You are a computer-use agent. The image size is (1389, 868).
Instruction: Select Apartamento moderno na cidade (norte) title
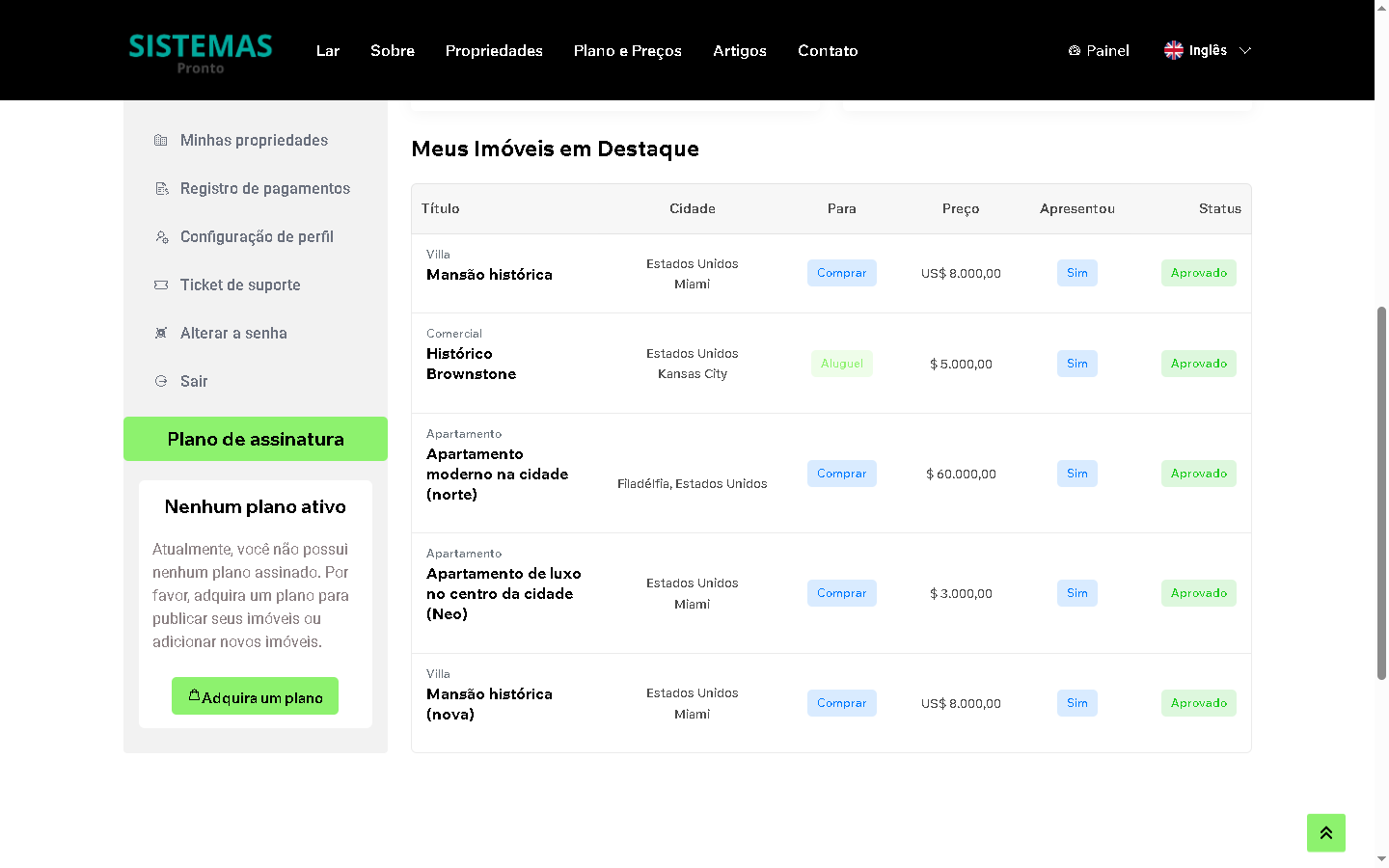(497, 474)
